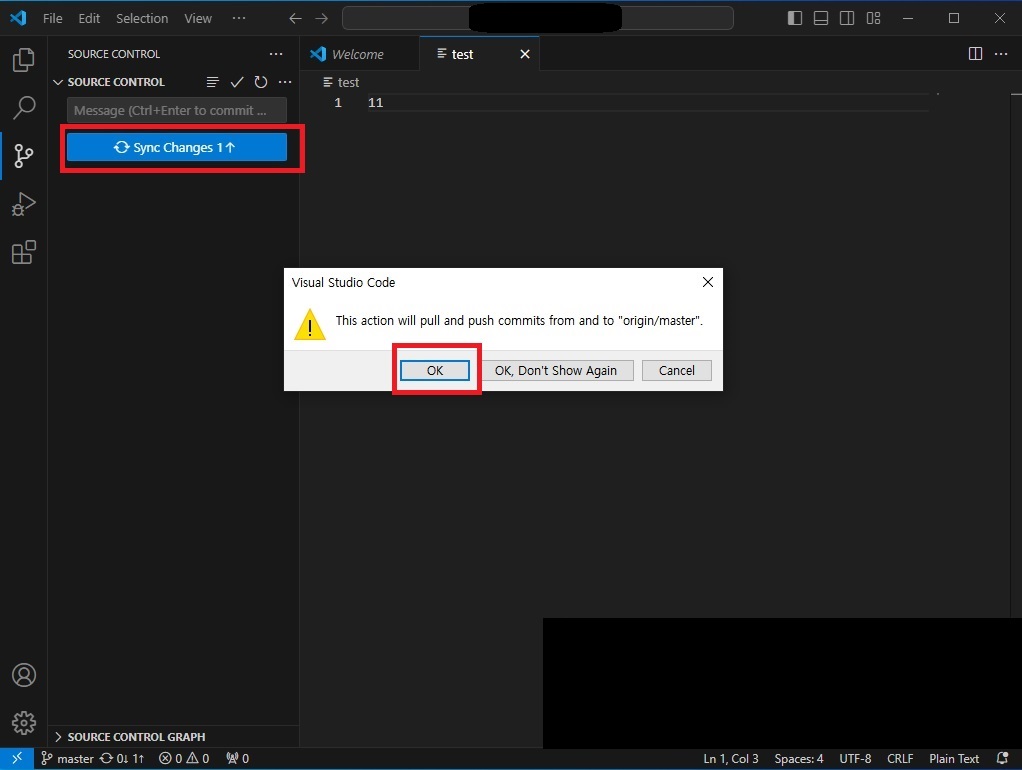Open the Run and Debug view
The width and height of the screenshot is (1022, 770).
click(x=23, y=204)
